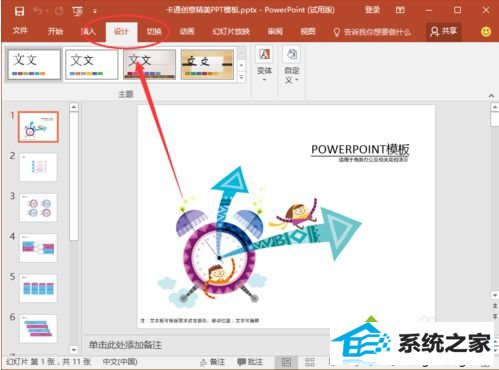Toggle the 备注 notes pane
The image size is (499, 370).
(x=212, y=362)
